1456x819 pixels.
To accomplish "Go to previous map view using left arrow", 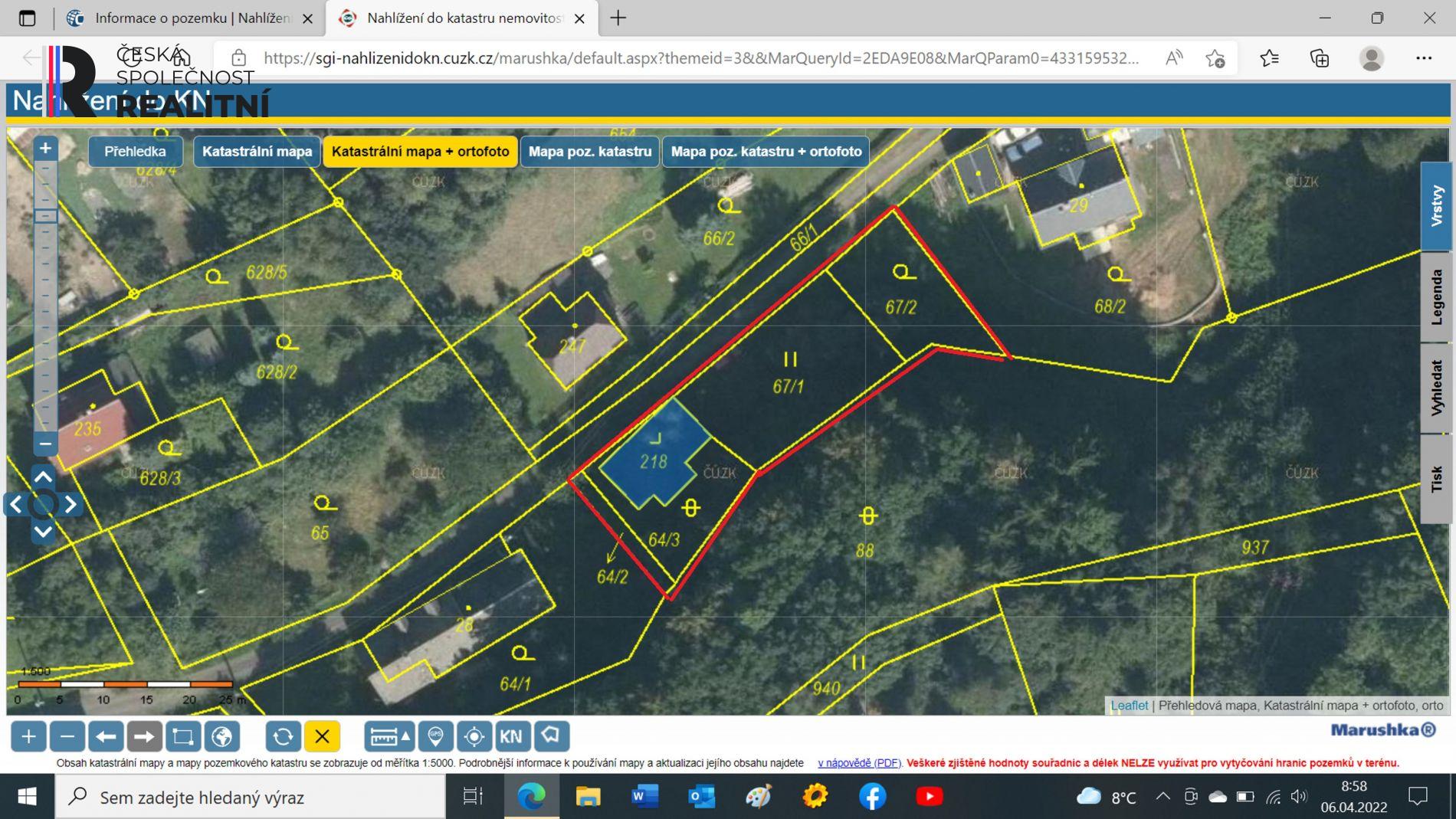I will tap(106, 736).
